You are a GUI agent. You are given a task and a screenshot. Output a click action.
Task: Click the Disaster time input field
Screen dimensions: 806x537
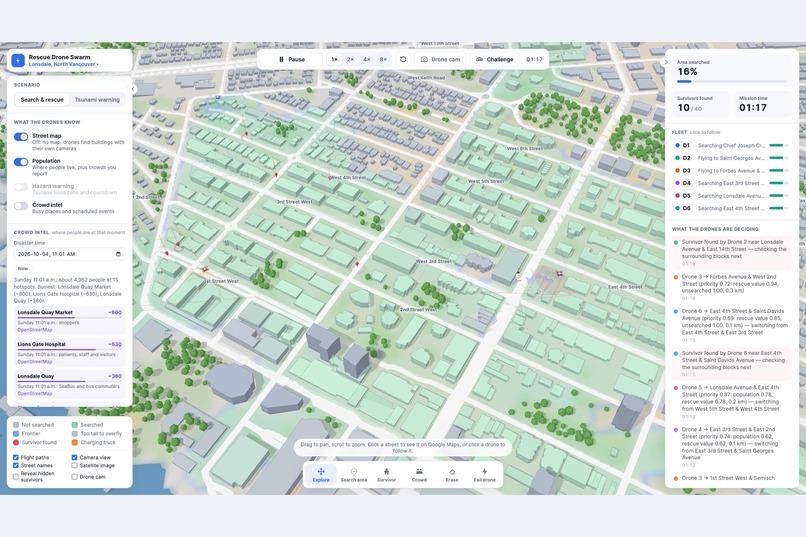[x=69, y=254]
